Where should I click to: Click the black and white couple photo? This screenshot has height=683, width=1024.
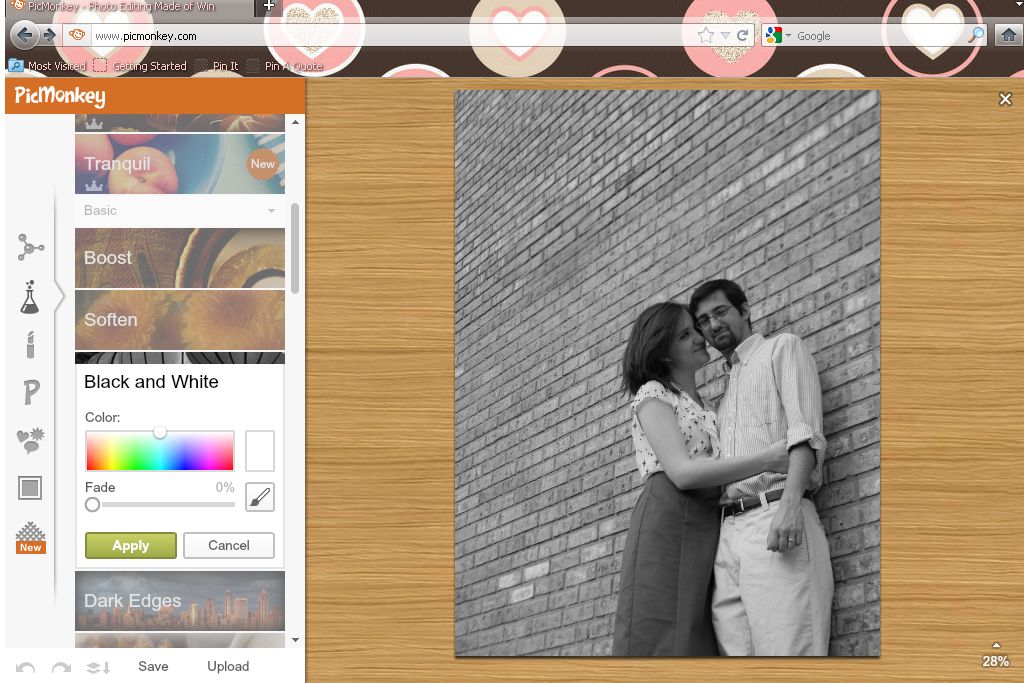(667, 373)
